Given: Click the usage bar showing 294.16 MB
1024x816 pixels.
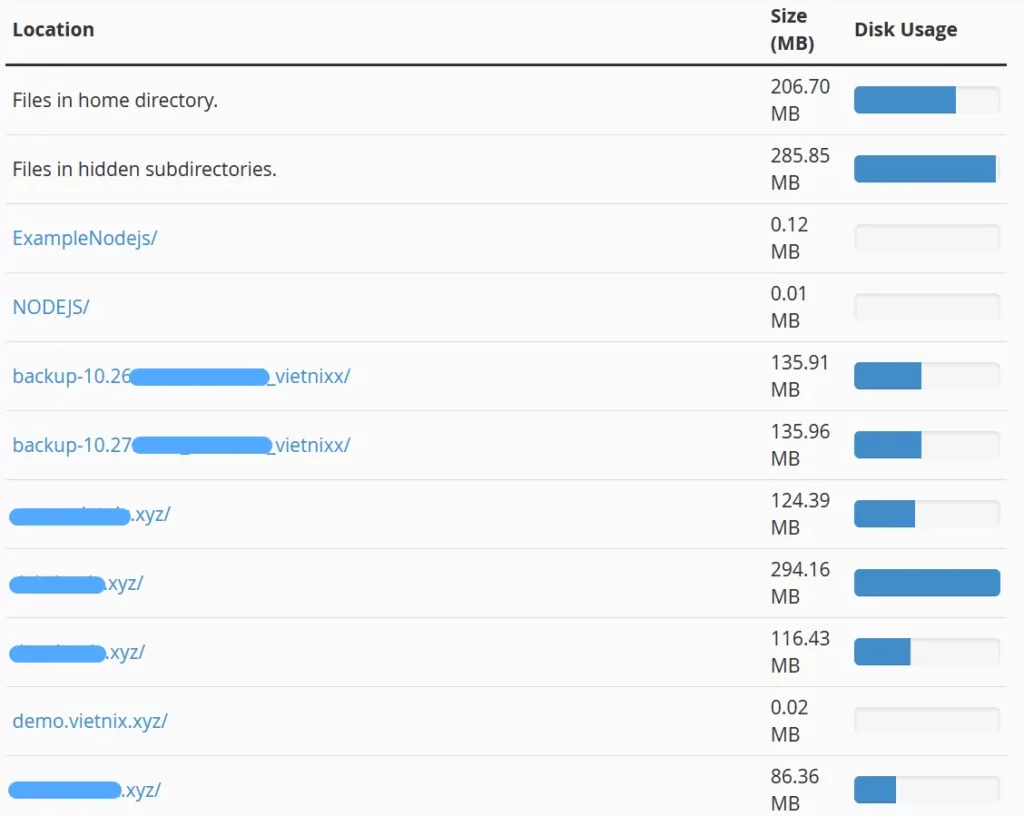Looking at the screenshot, I should point(926,582).
